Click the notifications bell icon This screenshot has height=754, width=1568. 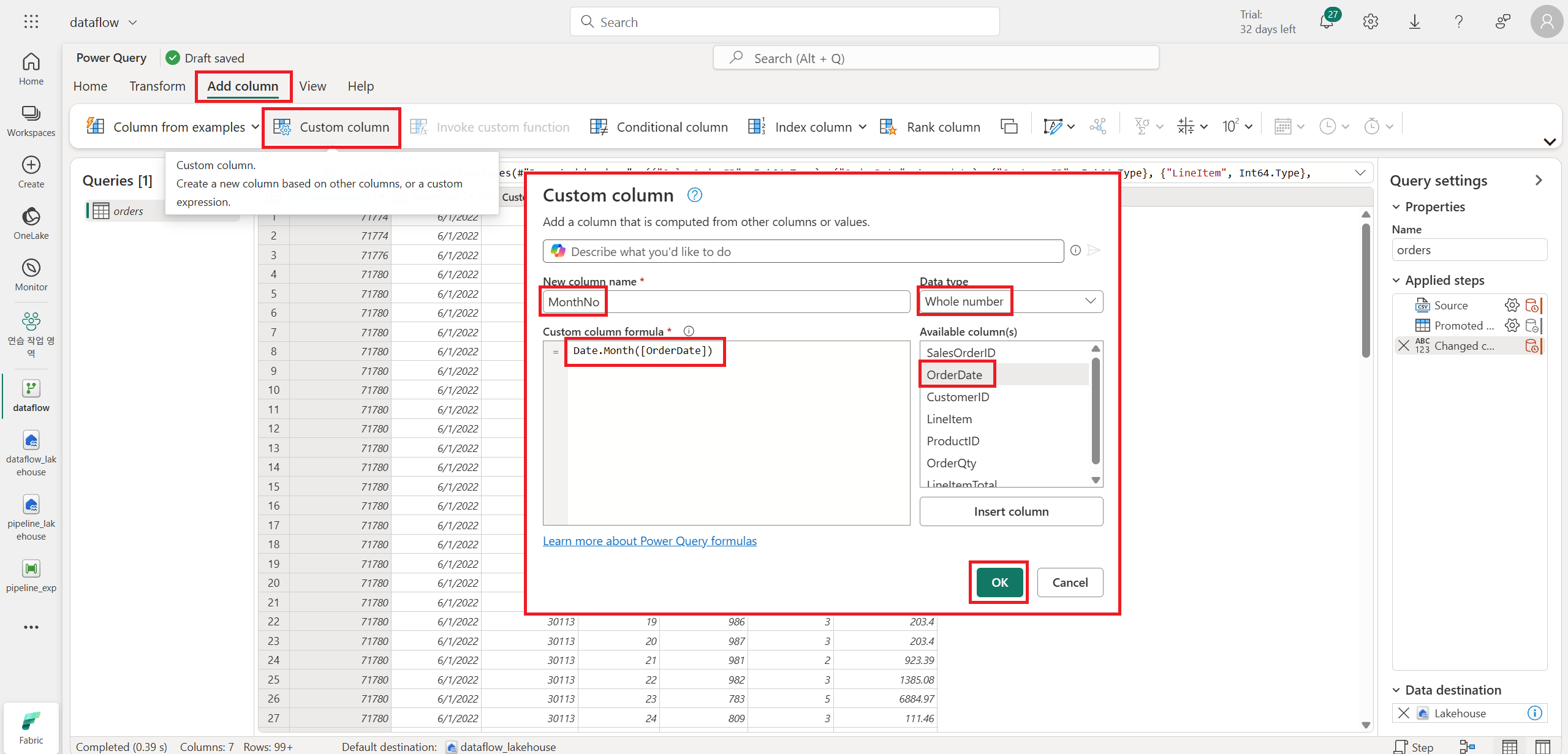click(x=1326, y=23)
